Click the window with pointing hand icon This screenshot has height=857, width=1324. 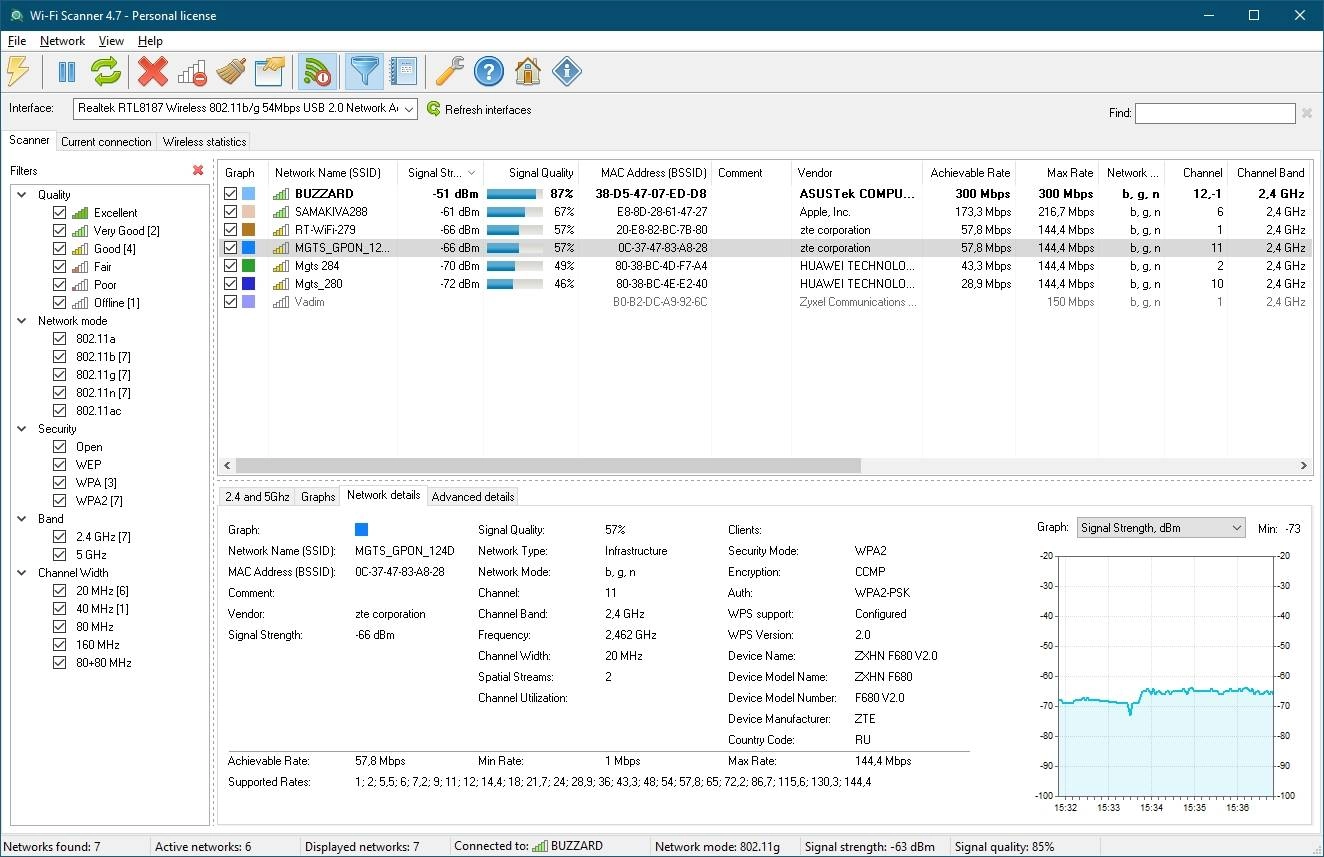[x=271, y=71]
